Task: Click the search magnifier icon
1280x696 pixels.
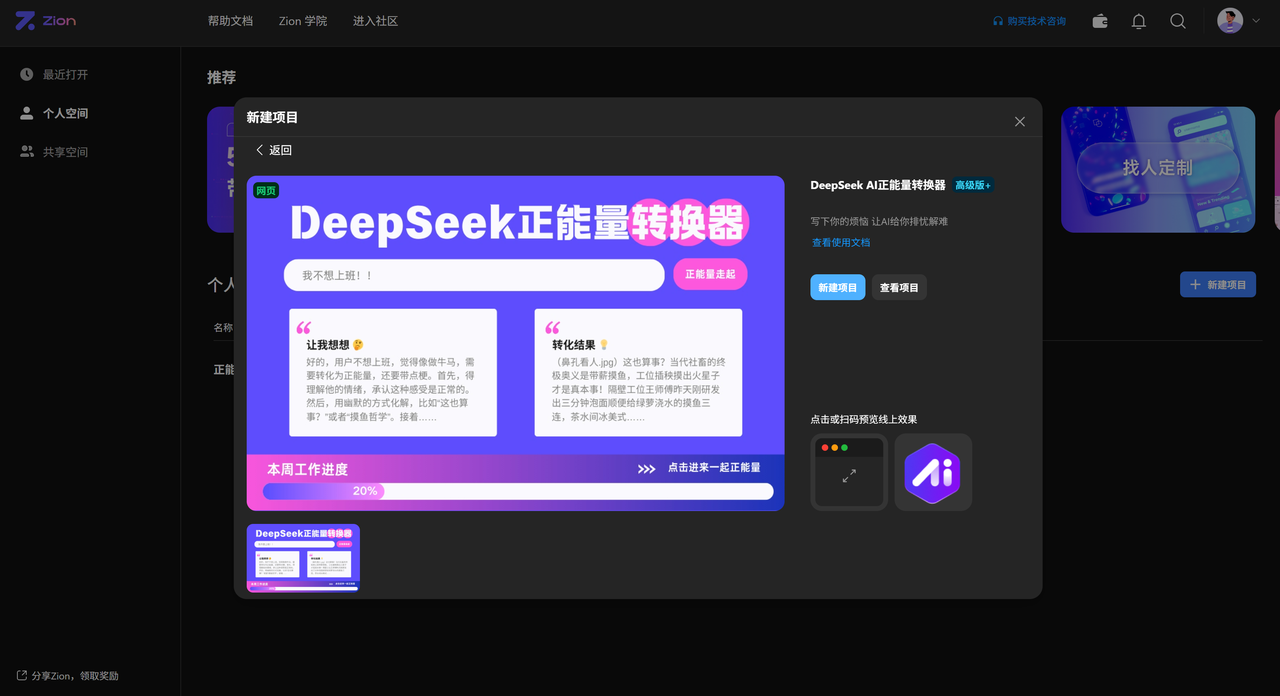Action: coord(1178,21)
